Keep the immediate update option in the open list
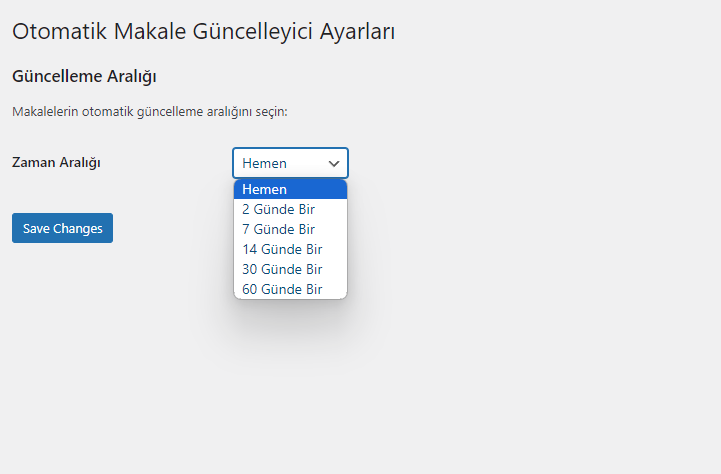The height and width of the screenshot is (474, 721). pyautogui.click(x=290, y=189)
